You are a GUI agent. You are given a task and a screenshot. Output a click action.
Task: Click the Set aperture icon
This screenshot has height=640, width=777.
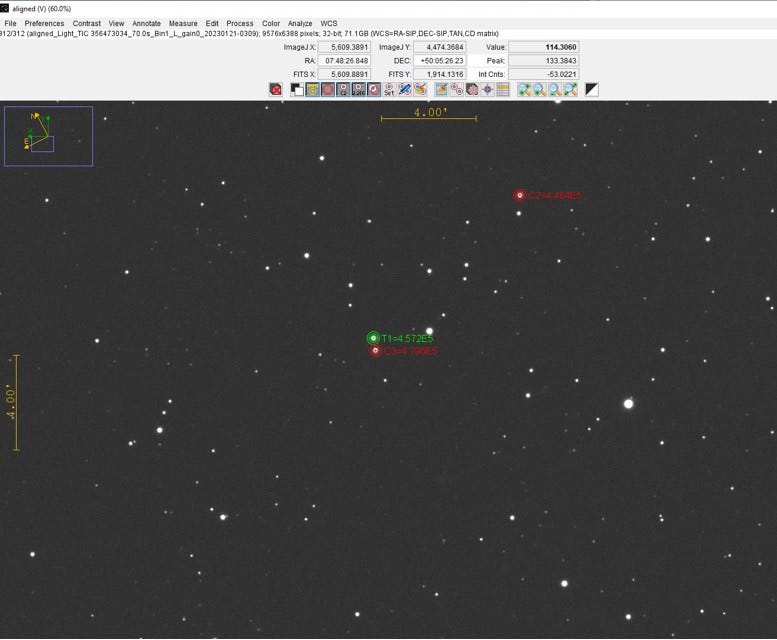(x=389, y=89)
